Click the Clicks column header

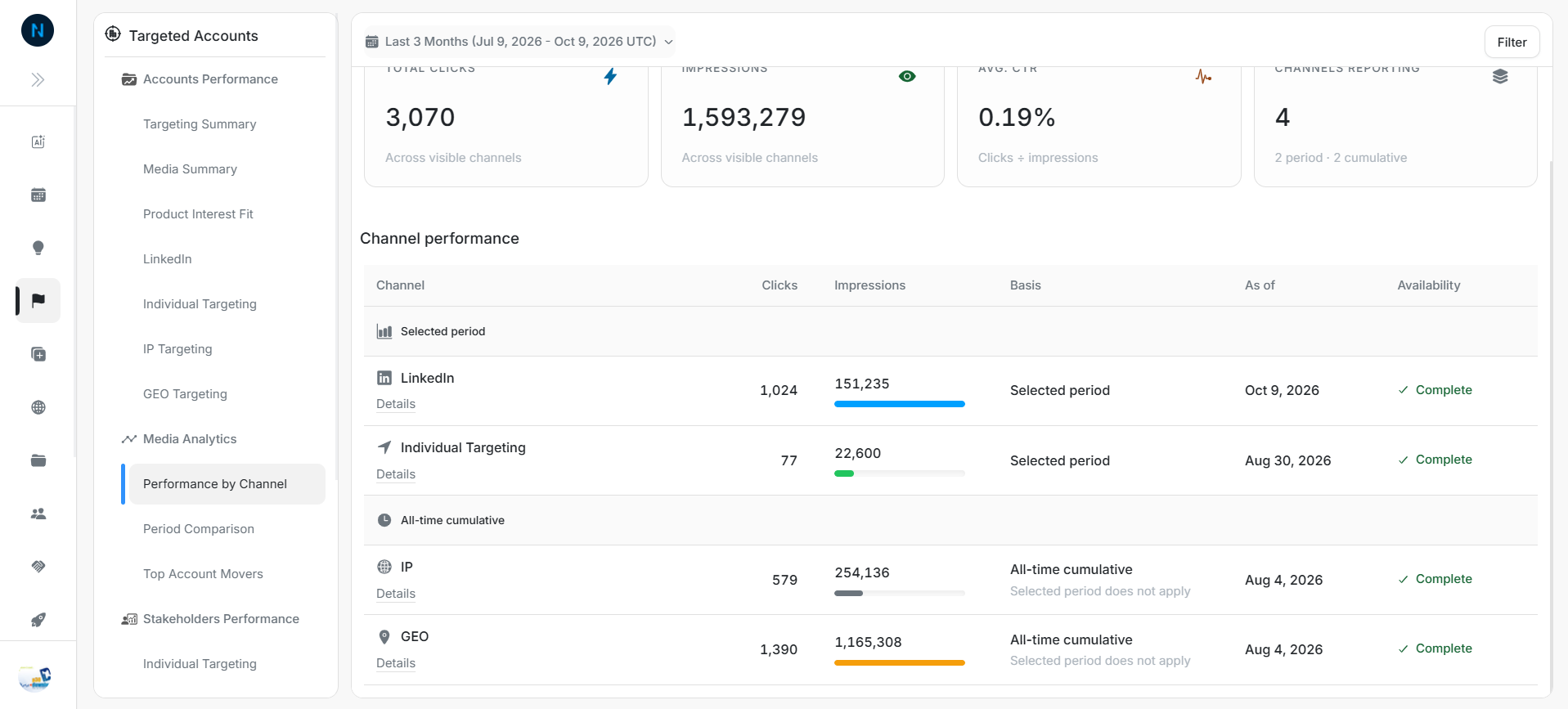pyautogui.click(x=780, y=285)
